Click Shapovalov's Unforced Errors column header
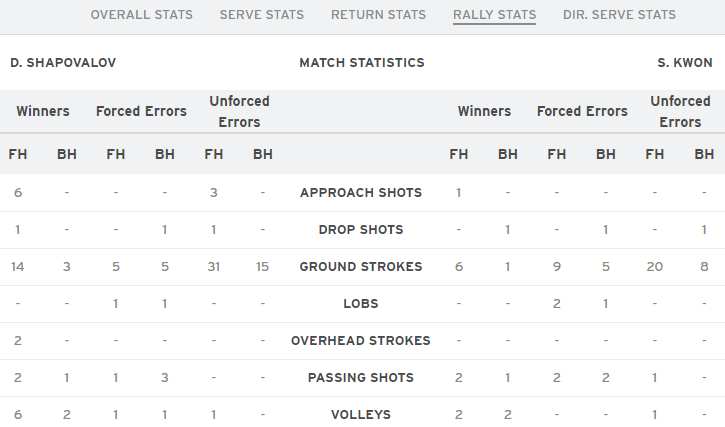Viewport: 725px width, 427px height. click(x=239, y=111)
